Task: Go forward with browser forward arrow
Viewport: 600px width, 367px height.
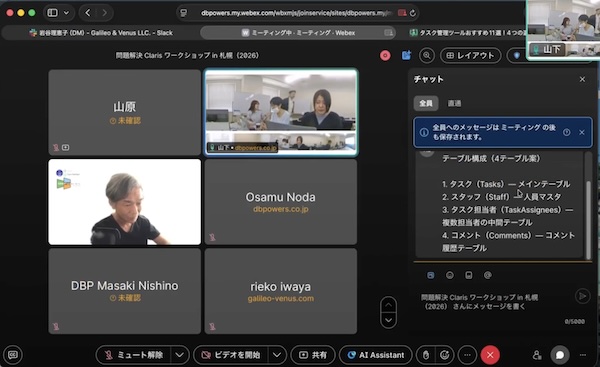Action: pos(104,13)
